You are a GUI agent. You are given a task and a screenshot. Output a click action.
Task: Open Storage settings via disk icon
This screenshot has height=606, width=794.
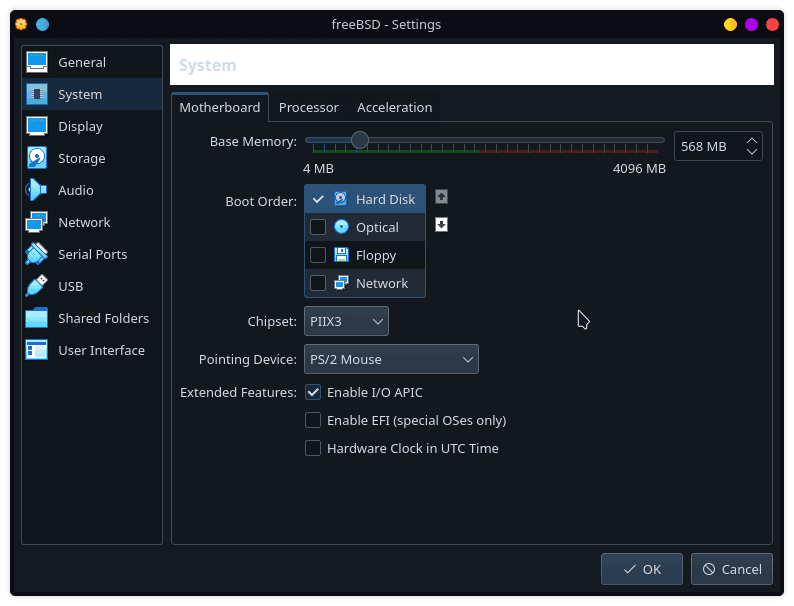pos(37,158)
